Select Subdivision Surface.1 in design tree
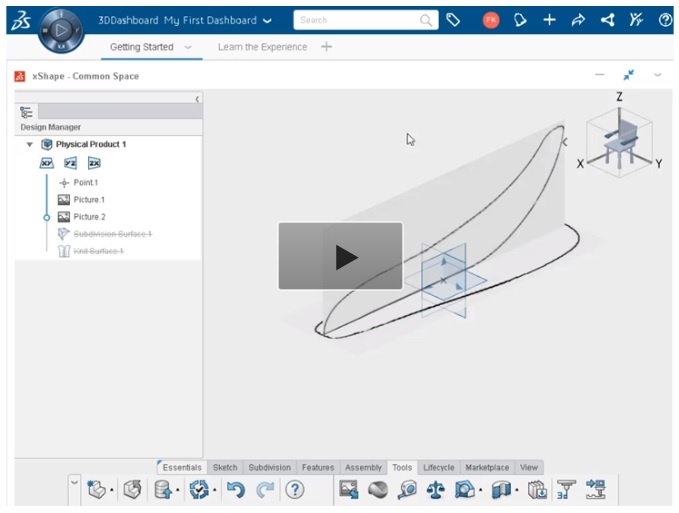The width and height of the screenshot is (679, 513). [113, 234]
